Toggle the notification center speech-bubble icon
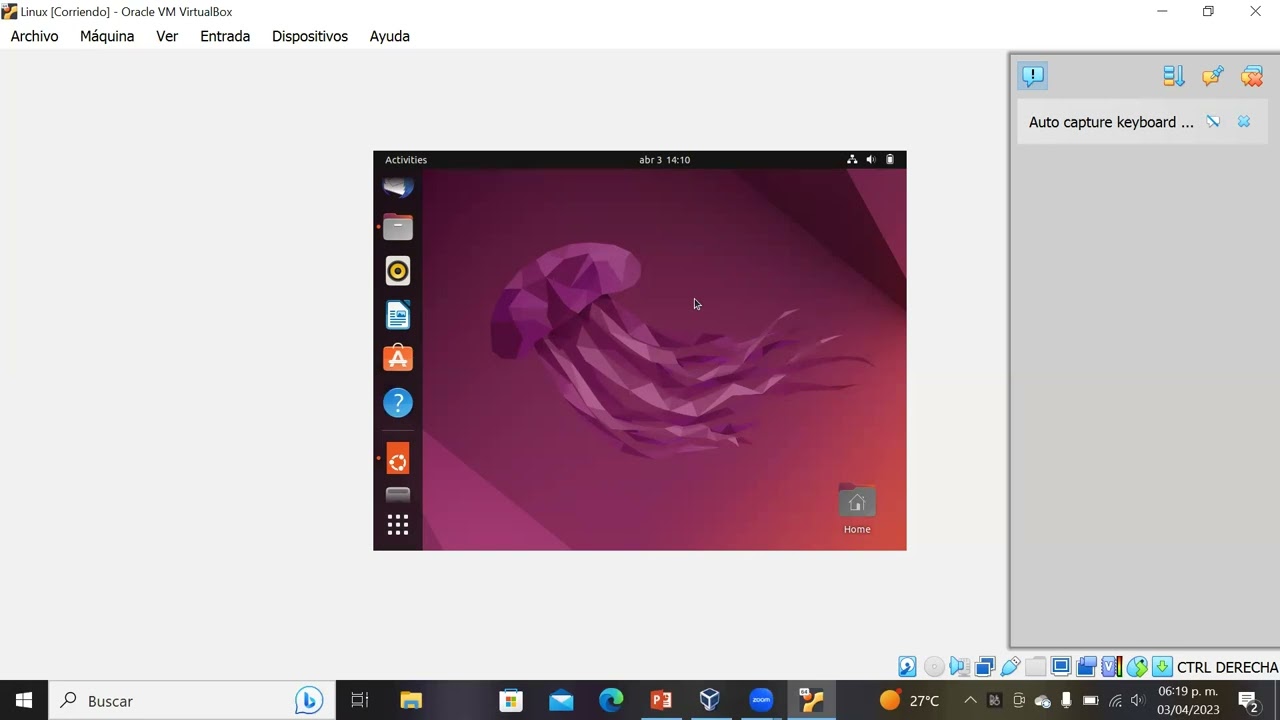 coord(1033,76)
